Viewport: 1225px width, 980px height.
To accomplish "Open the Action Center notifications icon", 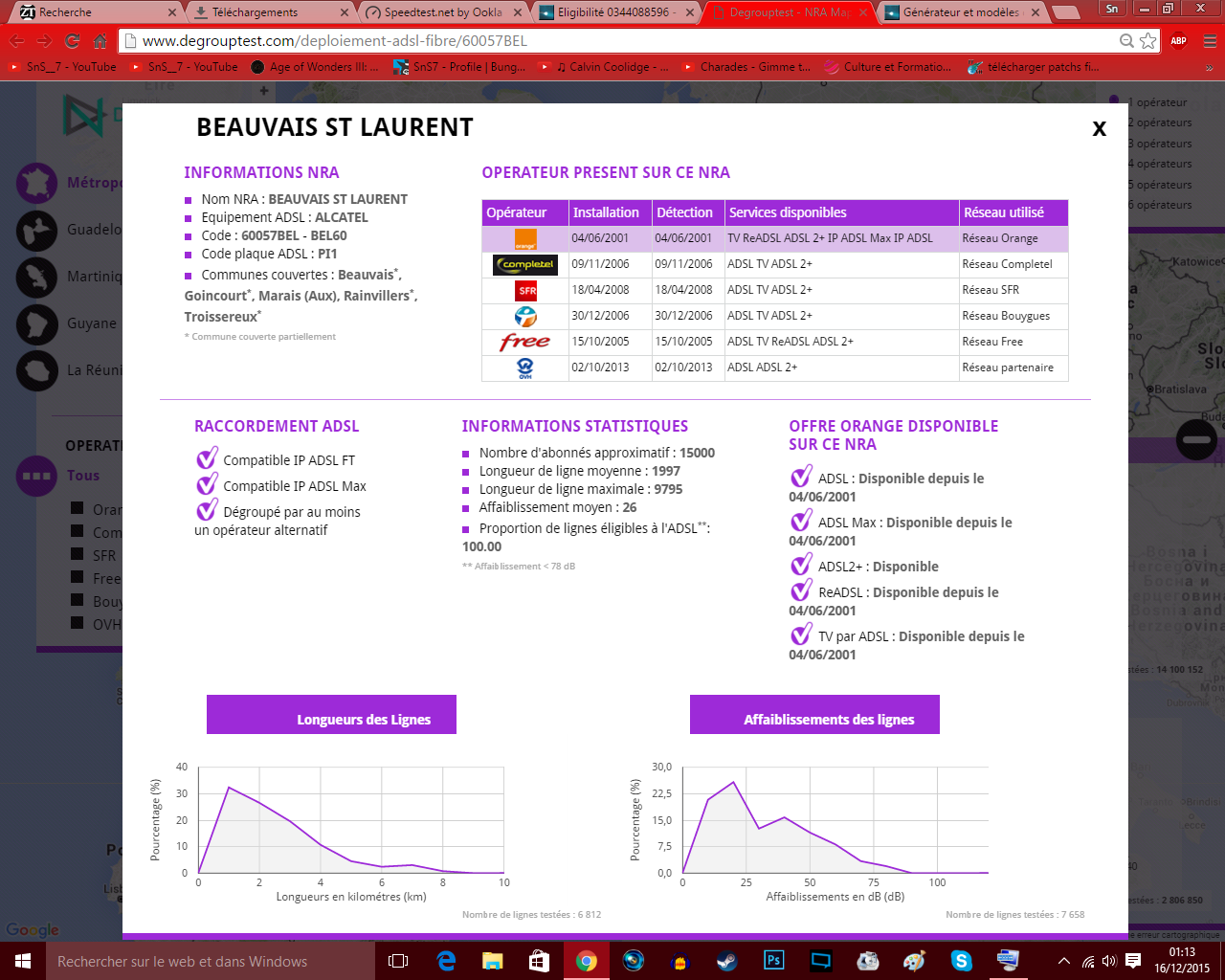I will 1133,961.
